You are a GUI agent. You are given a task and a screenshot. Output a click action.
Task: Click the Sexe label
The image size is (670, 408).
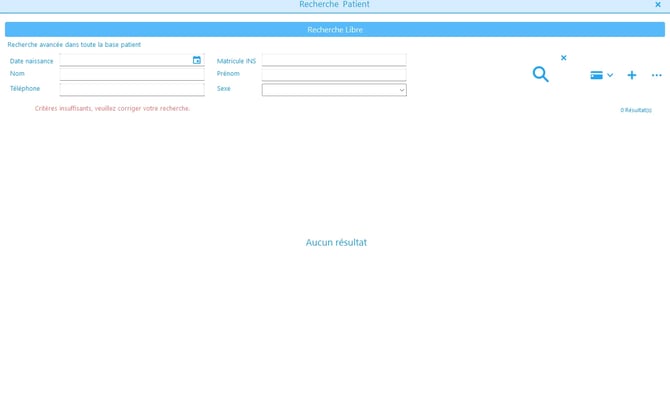point(223,88)
